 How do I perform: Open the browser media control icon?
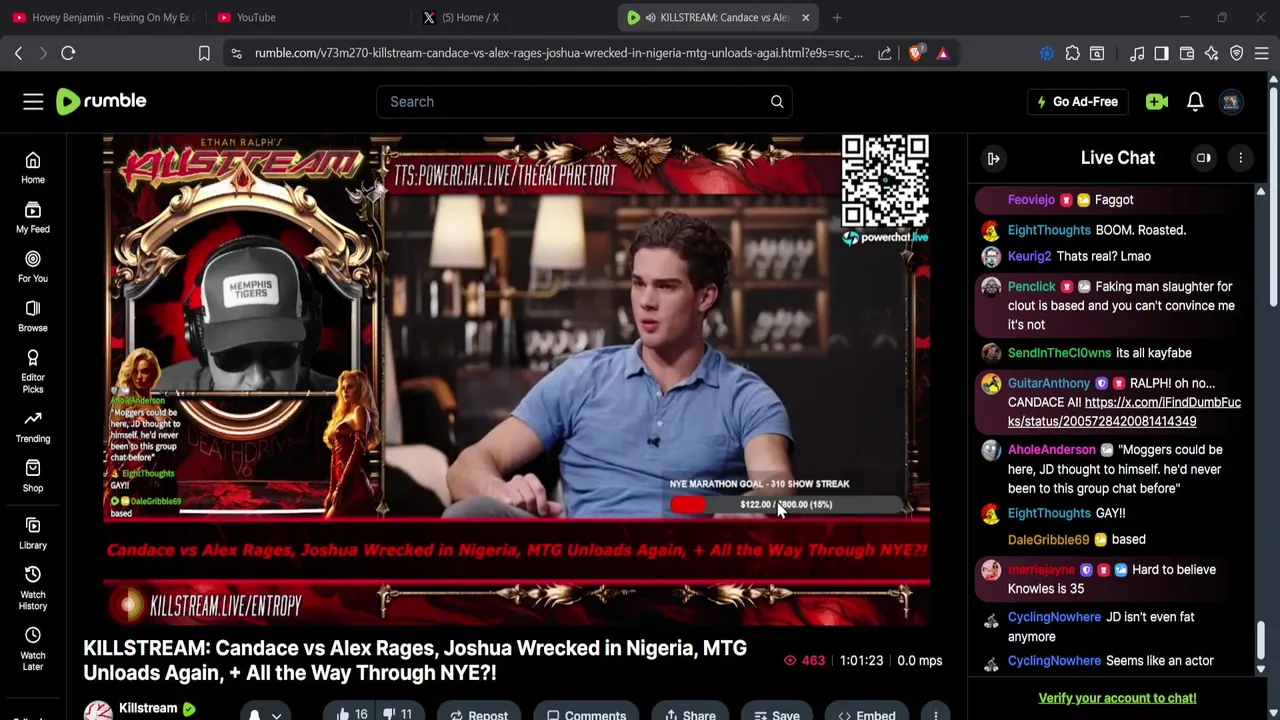pyautogui.click(x=1137, y=53)
